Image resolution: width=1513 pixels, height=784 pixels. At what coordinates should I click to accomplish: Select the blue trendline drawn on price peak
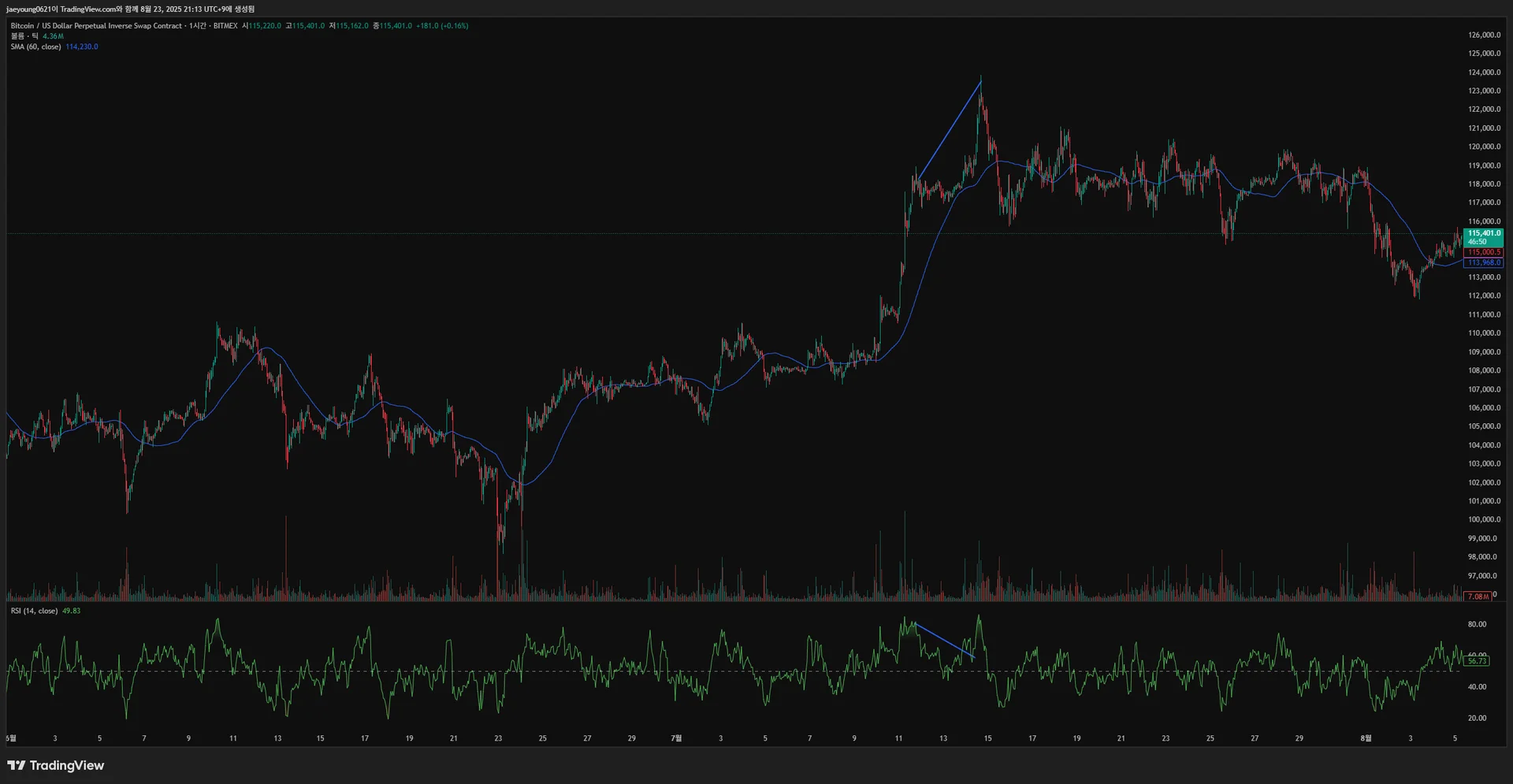point(949,130)
